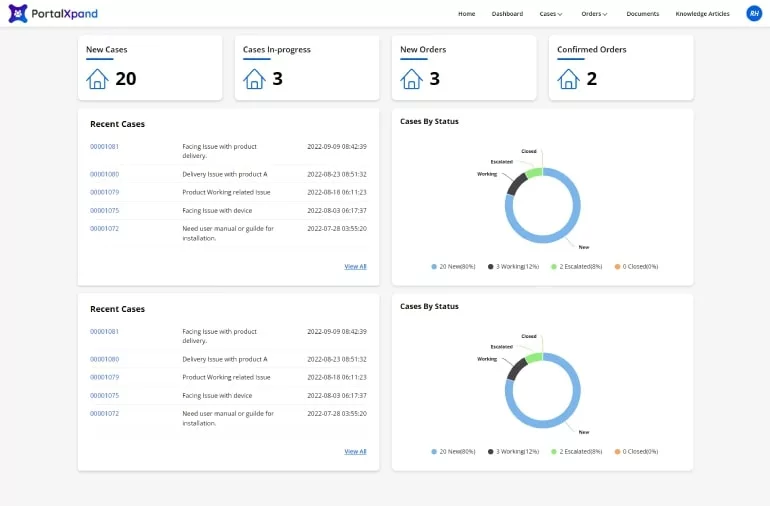Open case 00001075 in upper Recent Cases

point(104,210)
